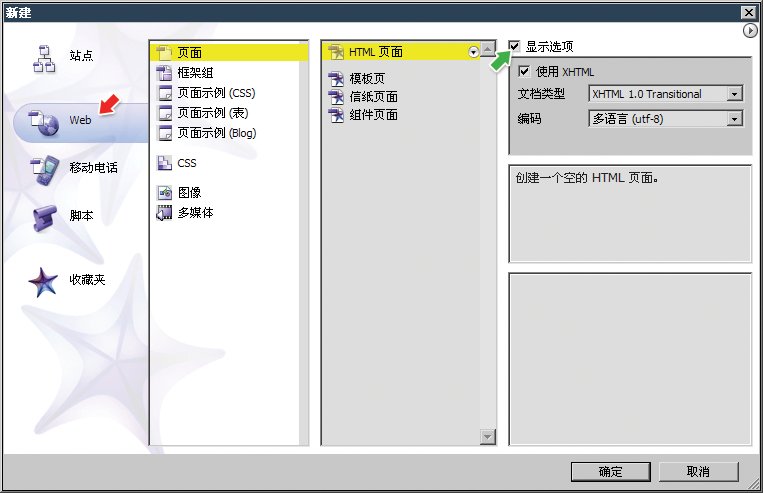The image size is (763, 493).
Task: Uncheck the 使用 XHTML checkbox
Action: (524, 72)
